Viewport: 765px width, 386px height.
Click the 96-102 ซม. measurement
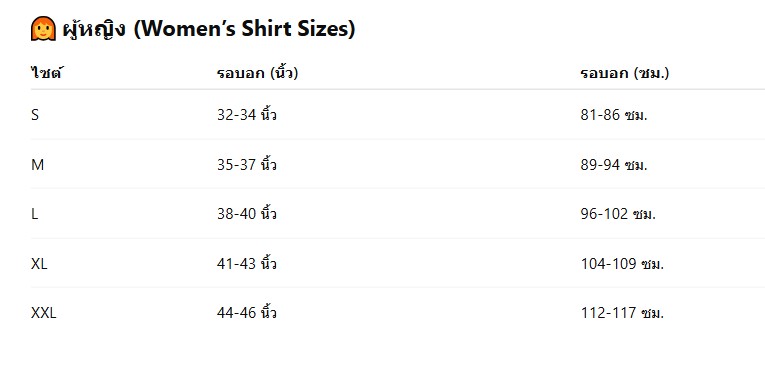[x=618, y=214]
